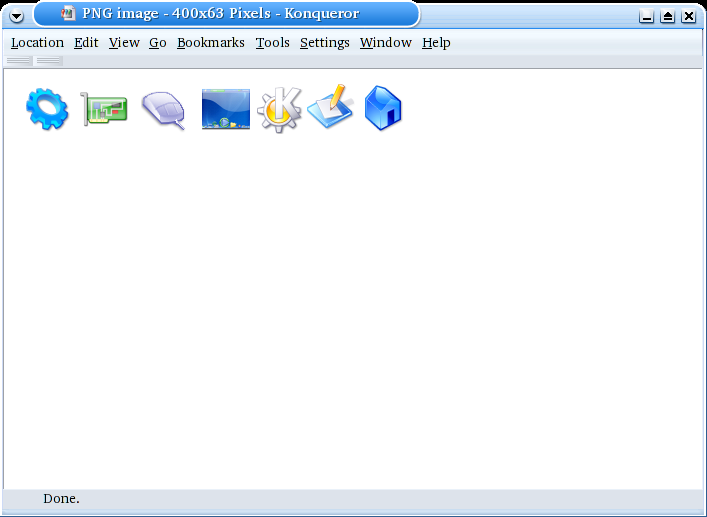707x517 pixels.
Task: Click the KDE gear with K logo icon
Action: (279, 110)
